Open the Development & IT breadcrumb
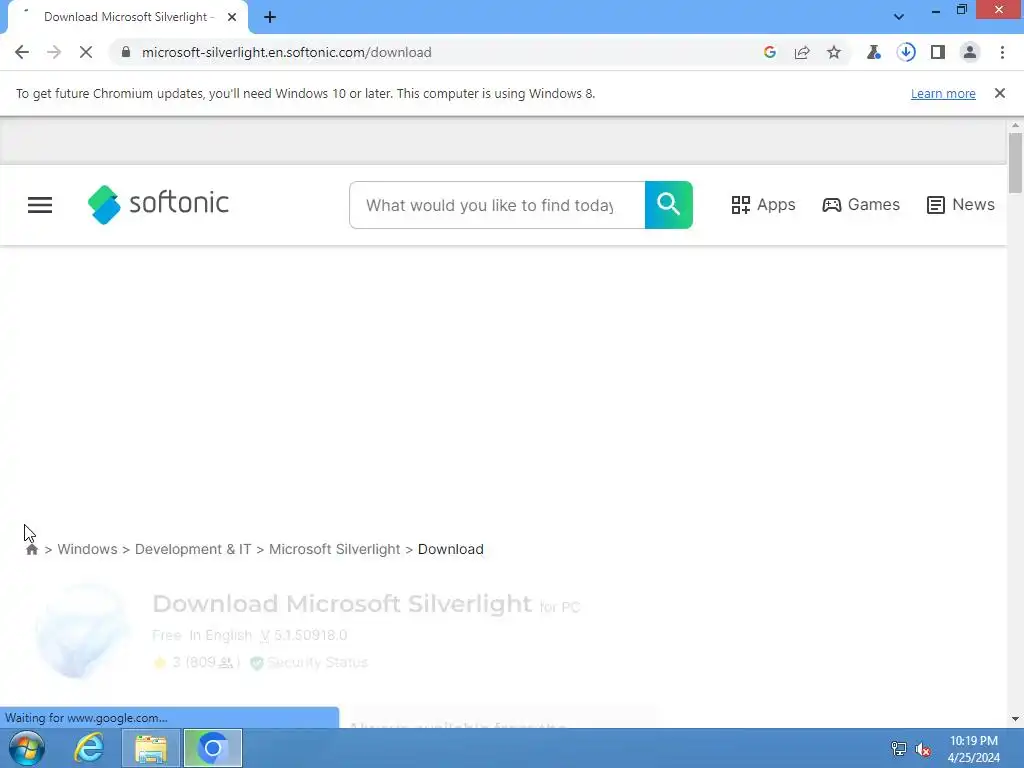The image size is (1024, 768). coord(193,549)
